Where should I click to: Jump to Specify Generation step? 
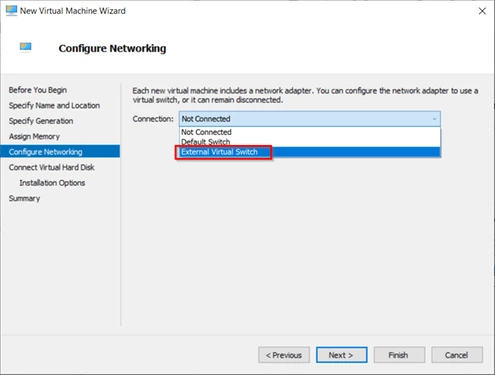click(41, 121)
